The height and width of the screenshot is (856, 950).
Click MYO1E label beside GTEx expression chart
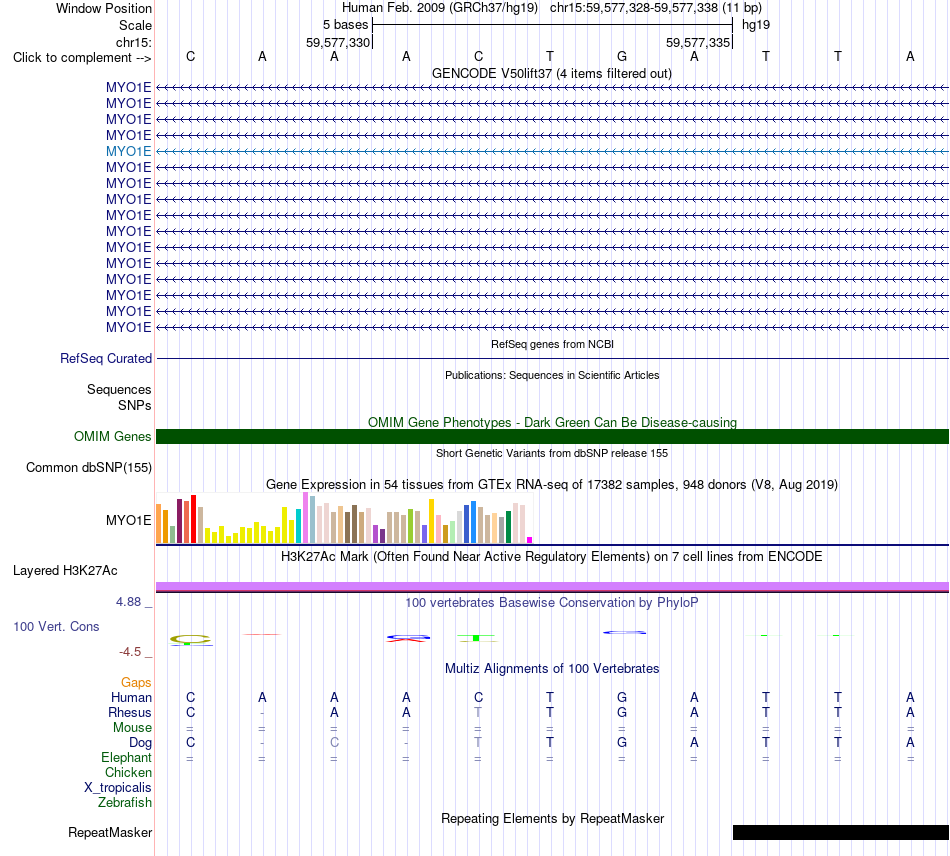[128, 520]
